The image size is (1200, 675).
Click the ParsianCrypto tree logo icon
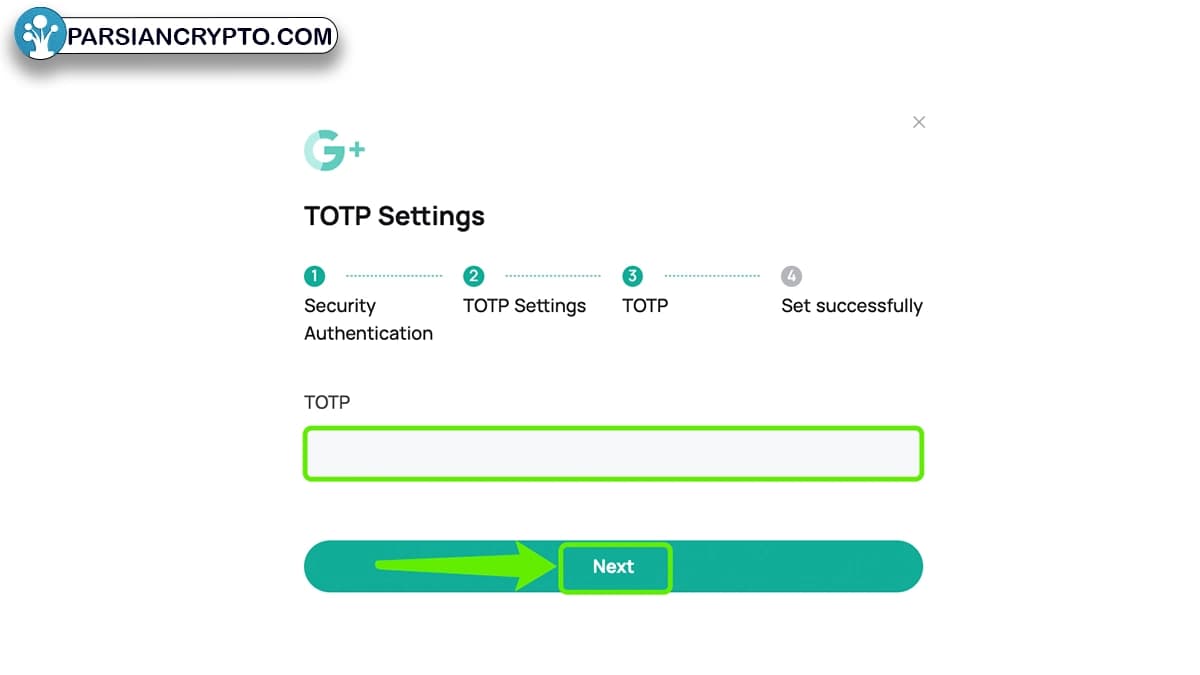pos(40,37)
